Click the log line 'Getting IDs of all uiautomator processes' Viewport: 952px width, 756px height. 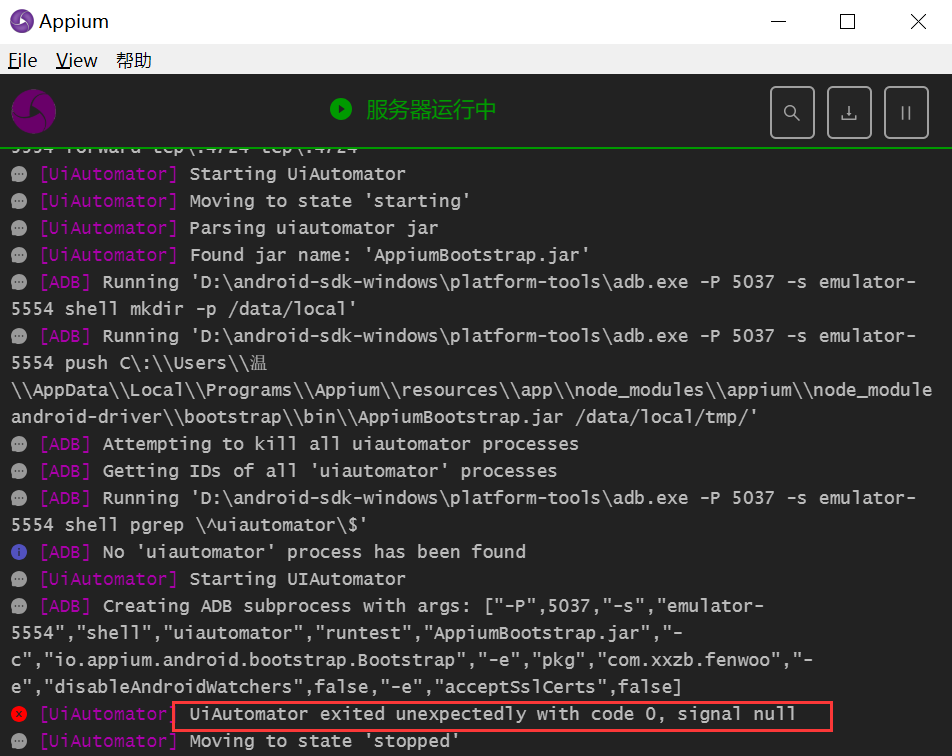(300, 470)
